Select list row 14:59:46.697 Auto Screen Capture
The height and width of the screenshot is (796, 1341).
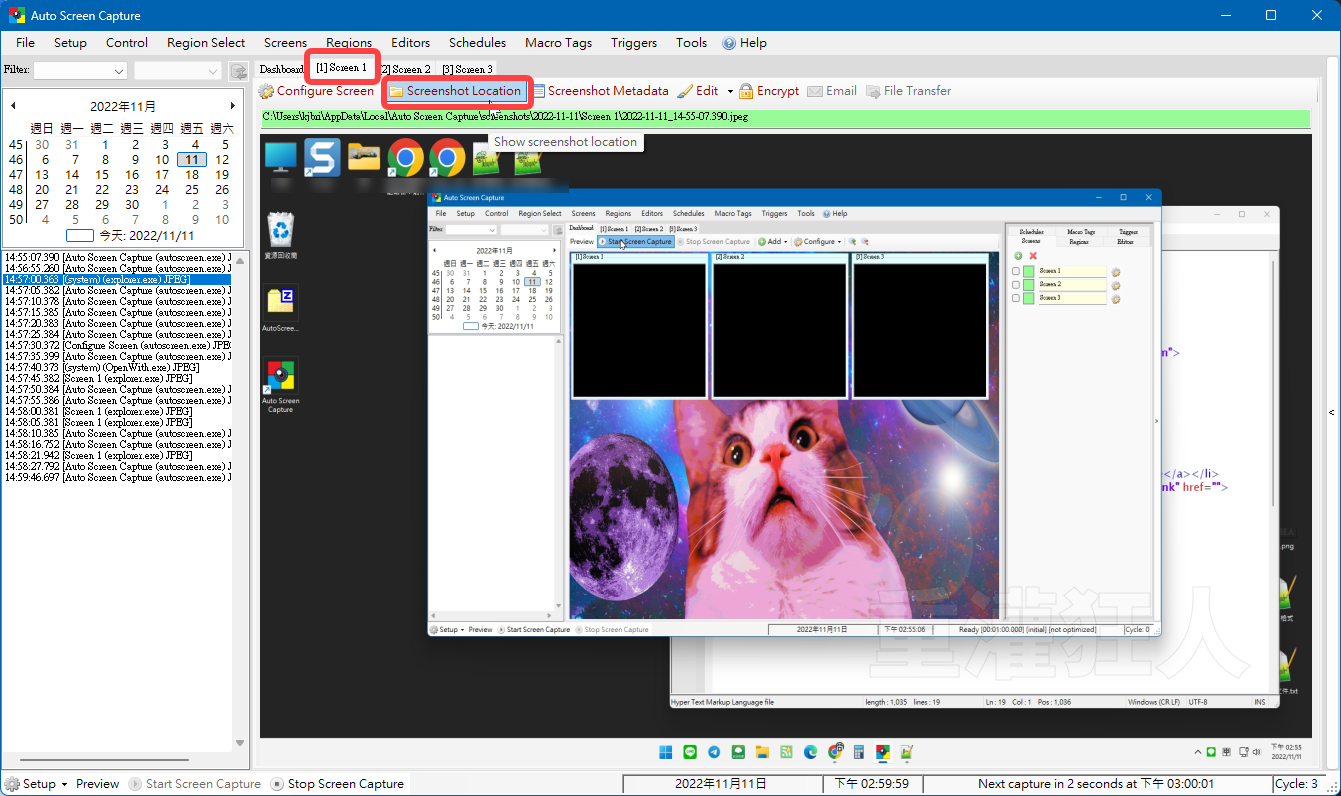click(116, 477)
